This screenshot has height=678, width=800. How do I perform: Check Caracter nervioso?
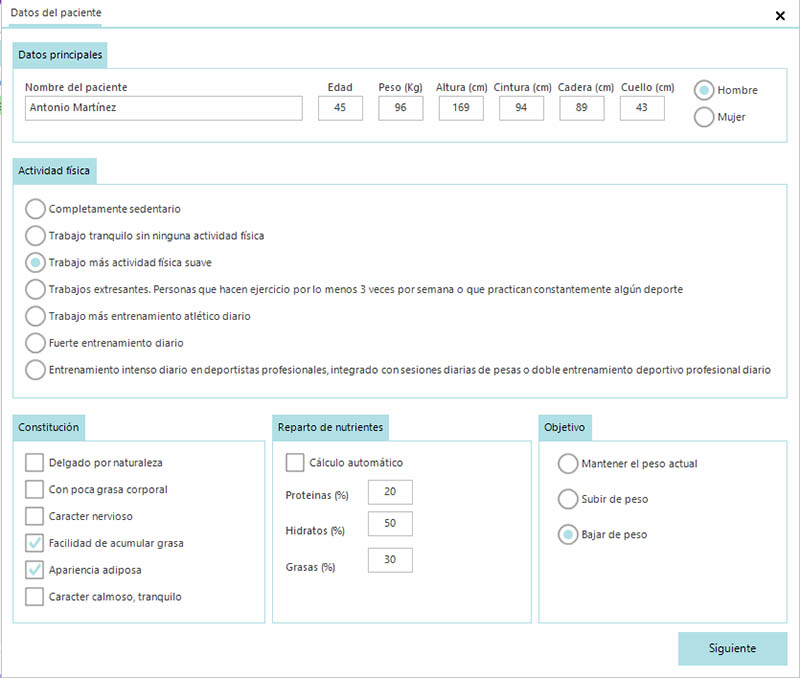(34, 516)
